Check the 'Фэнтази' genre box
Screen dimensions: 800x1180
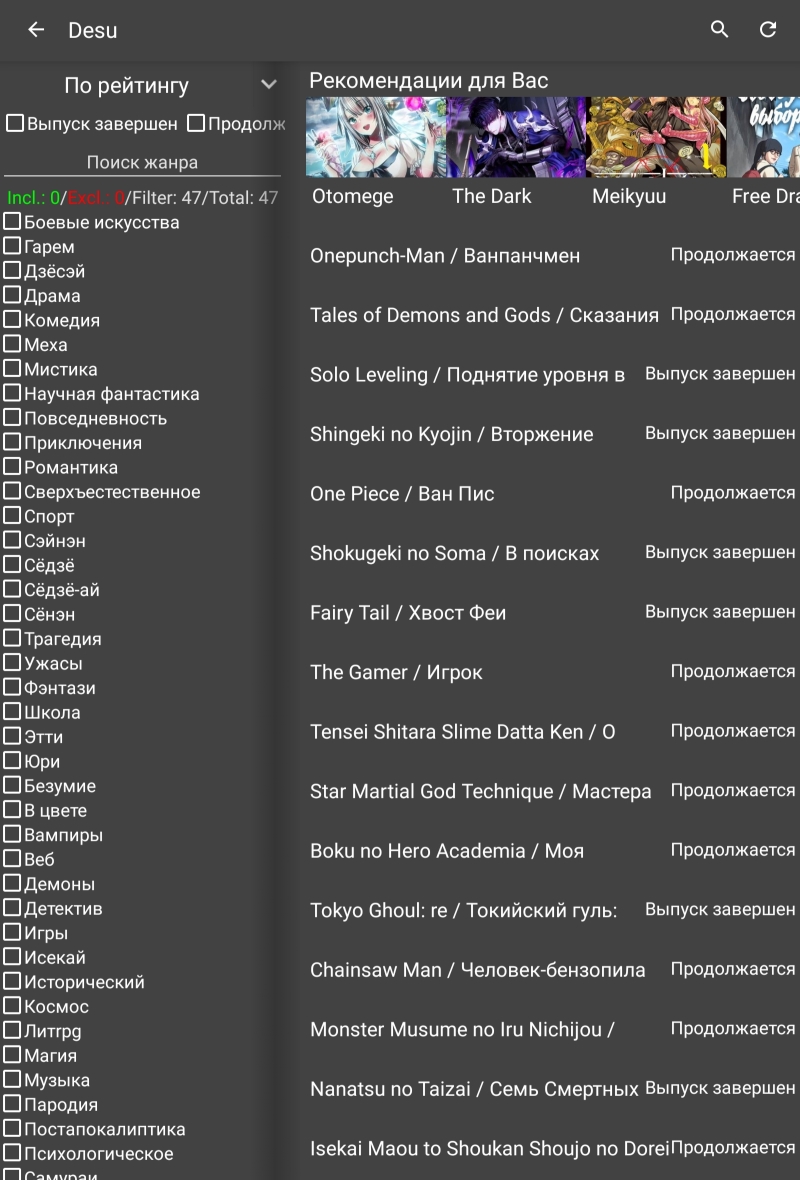(12, 687)
